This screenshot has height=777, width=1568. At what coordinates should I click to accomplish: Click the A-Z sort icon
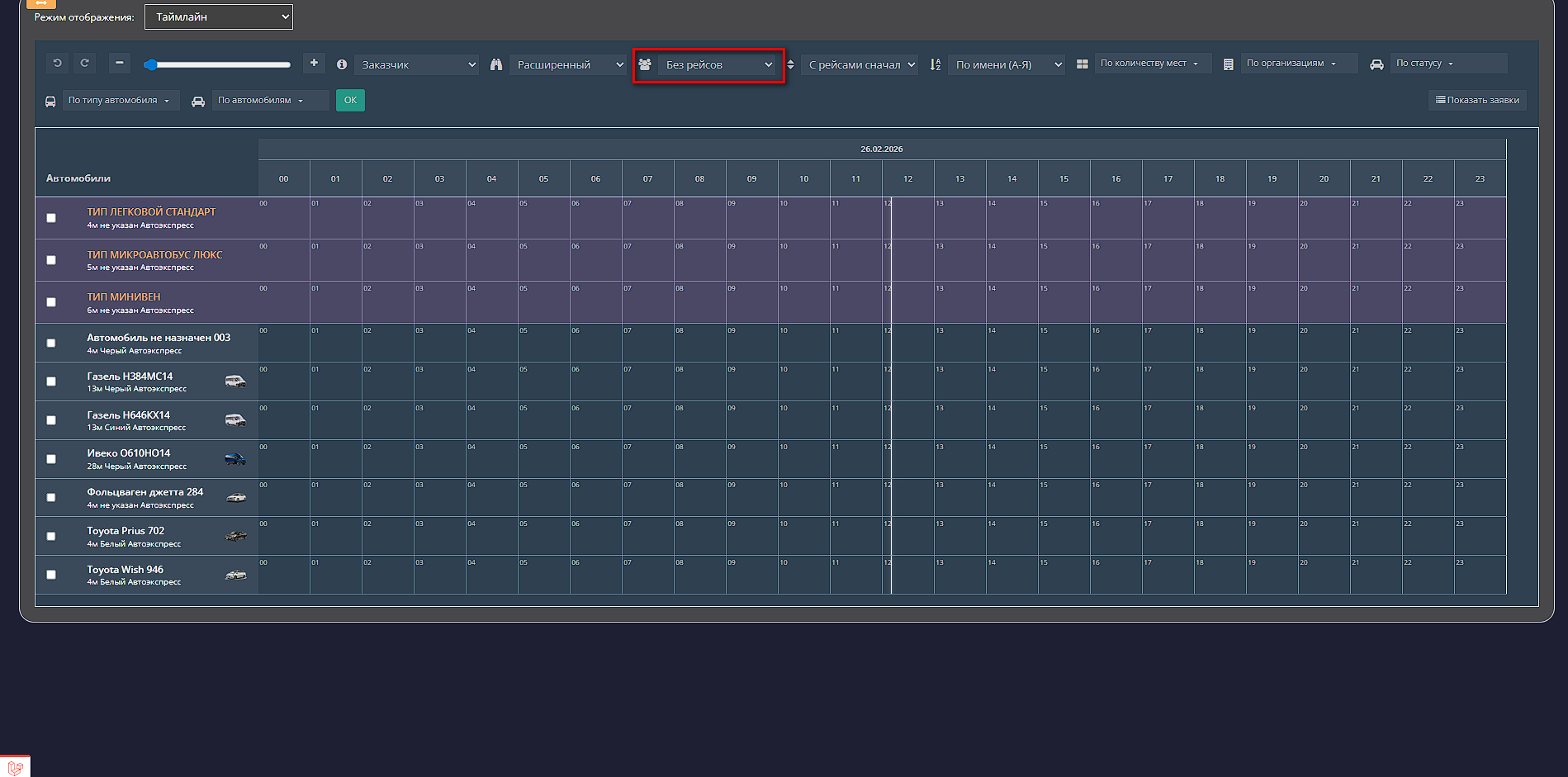click(936, 64)
